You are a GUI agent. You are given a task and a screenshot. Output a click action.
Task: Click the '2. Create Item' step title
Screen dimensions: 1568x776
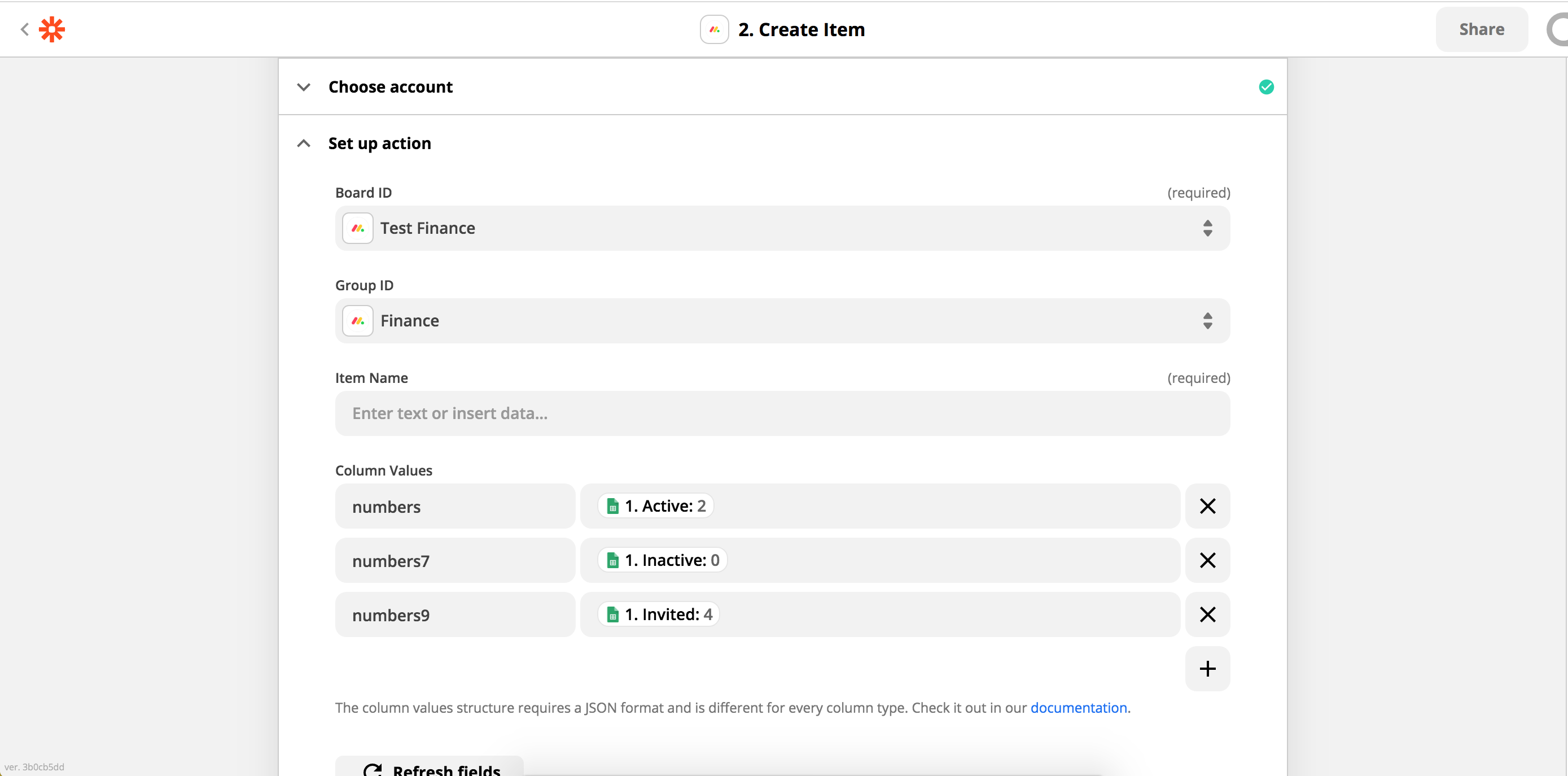click(x=801, y=29)
